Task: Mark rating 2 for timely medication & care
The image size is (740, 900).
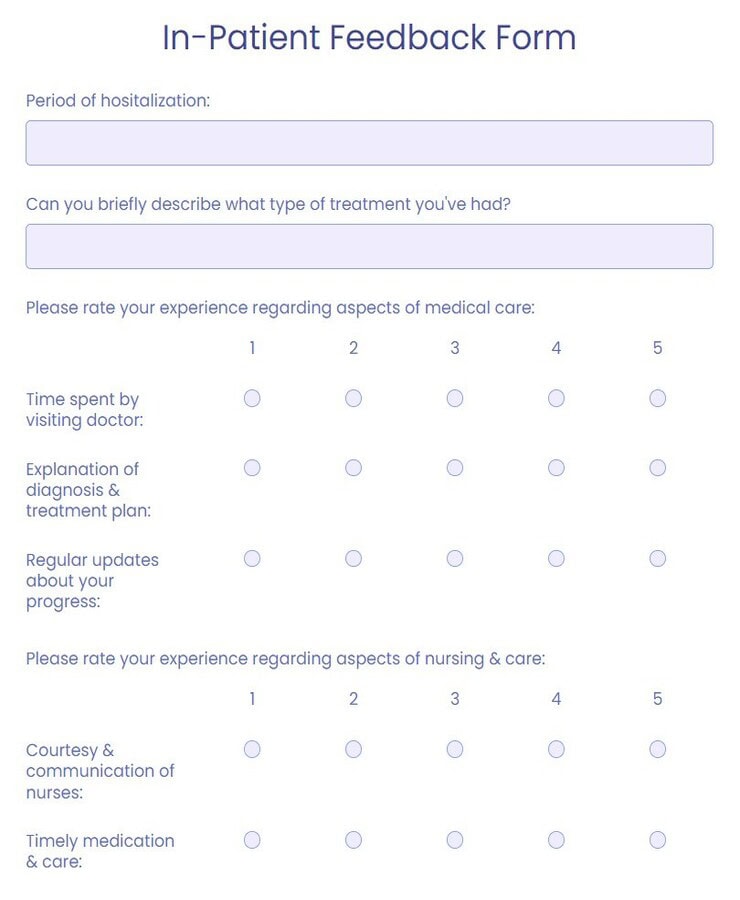Action: (353, 840)
